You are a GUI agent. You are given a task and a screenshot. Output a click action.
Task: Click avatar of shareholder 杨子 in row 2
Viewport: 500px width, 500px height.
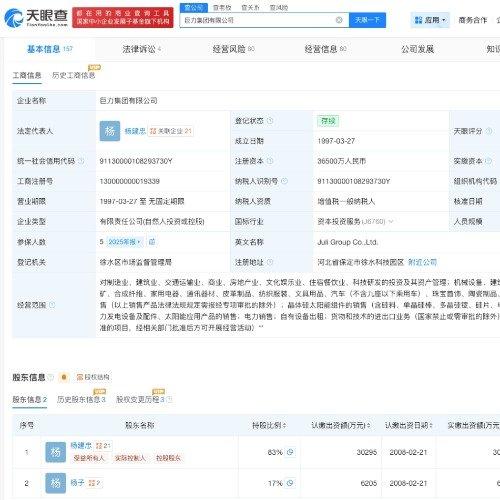click(55, 483)
